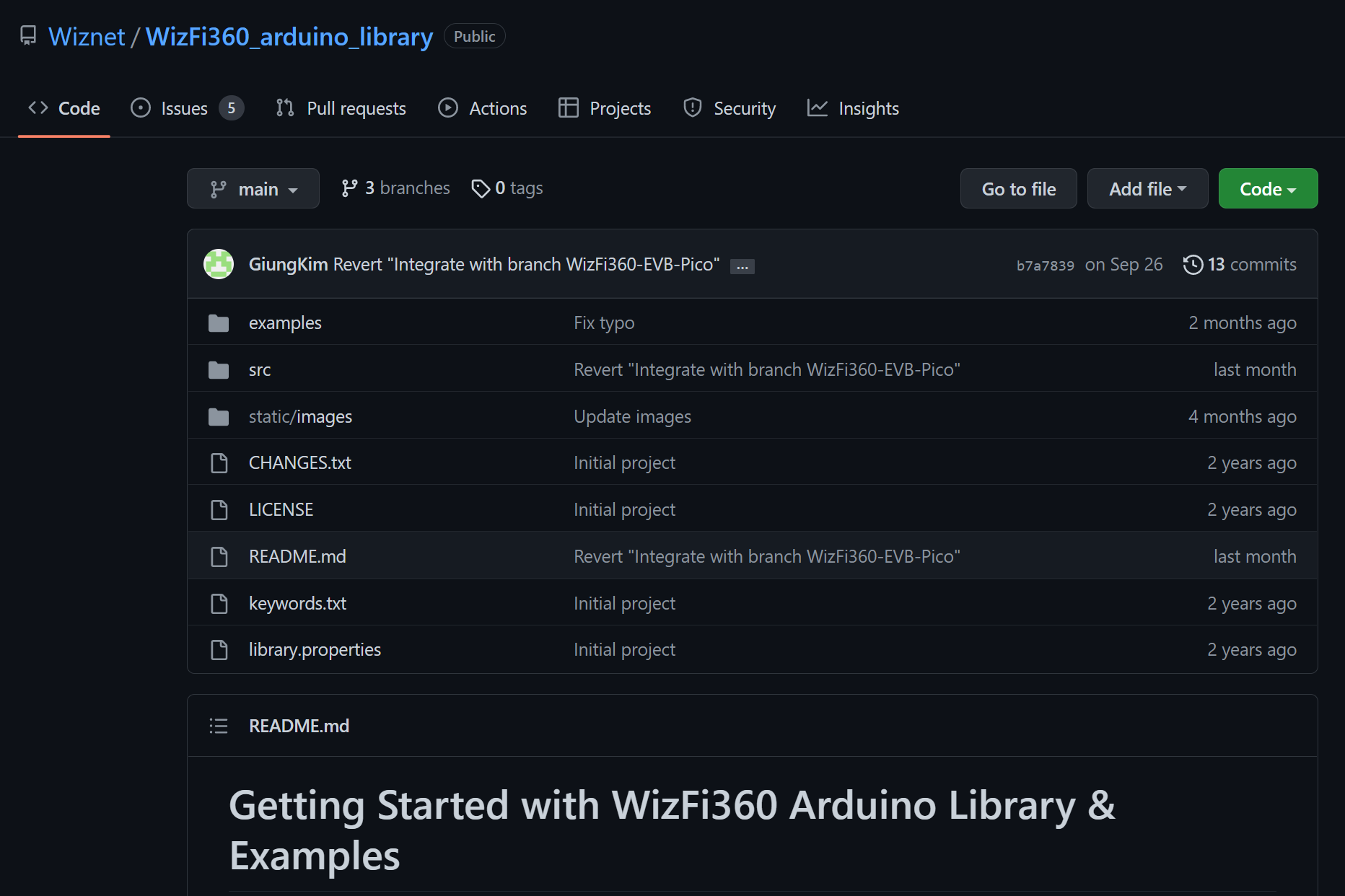Viewport: 1345px width, 896px height.
Task: Open the src folder
Action: coord(260,370)
